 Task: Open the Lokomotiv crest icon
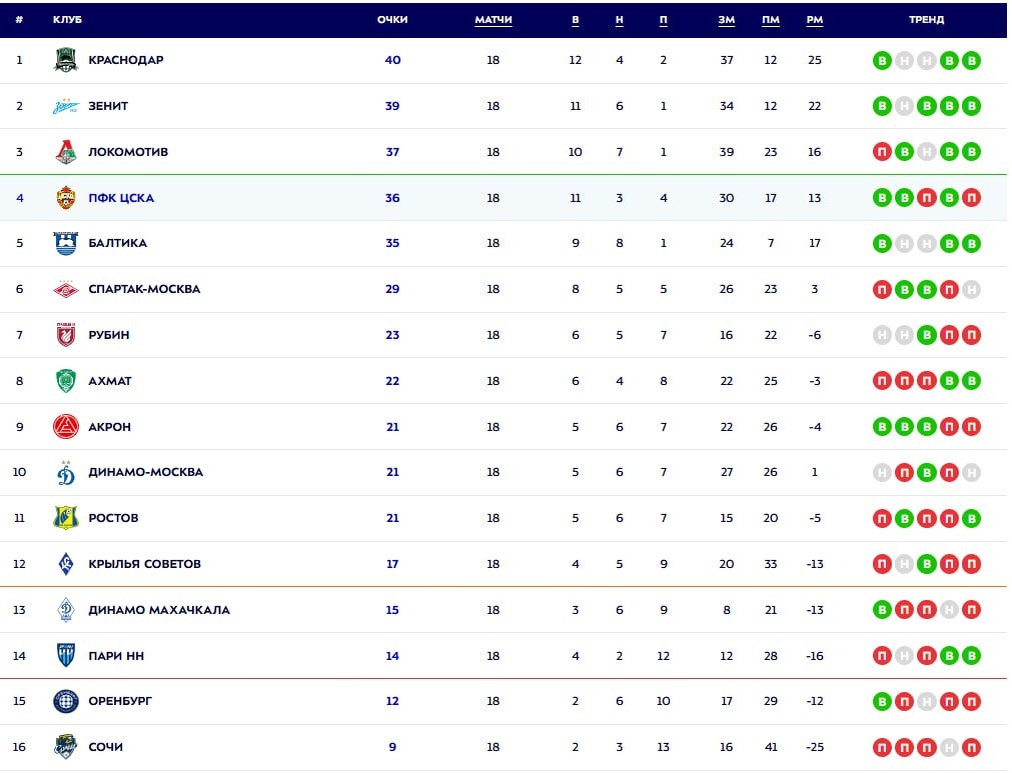pos(65,152)
